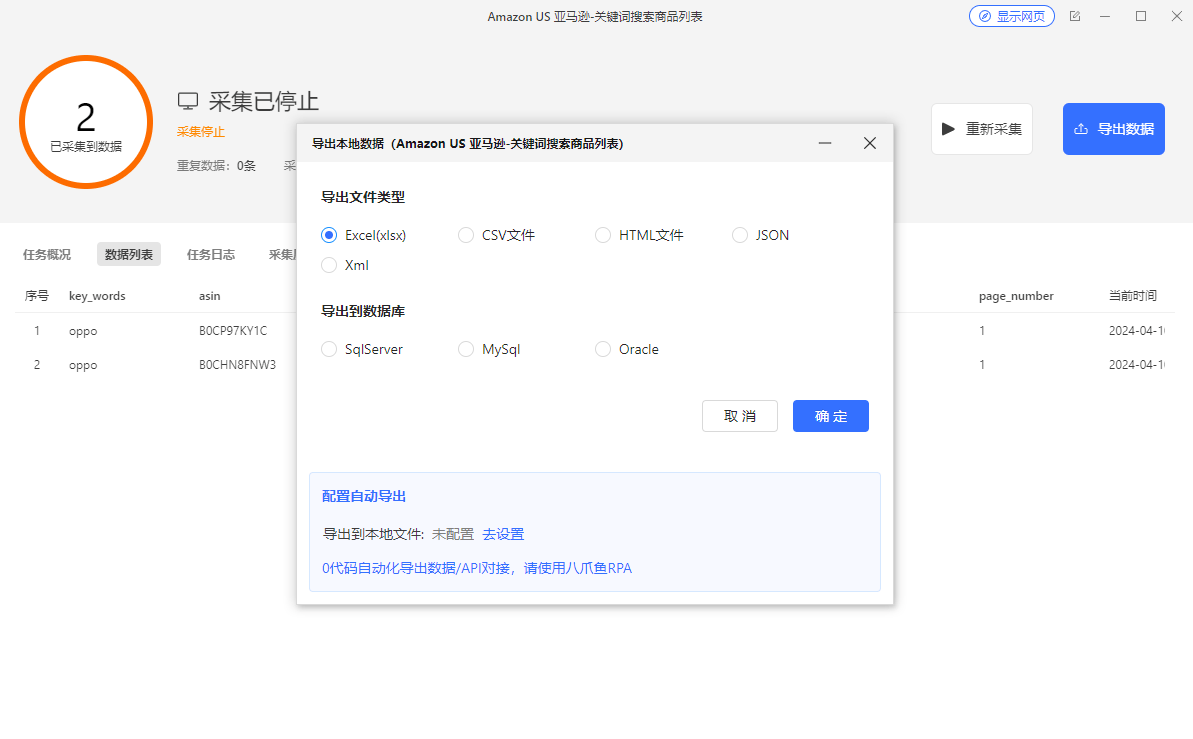
Task: Open the edit pencil icon in title bar
Action: click(1075, 16)
